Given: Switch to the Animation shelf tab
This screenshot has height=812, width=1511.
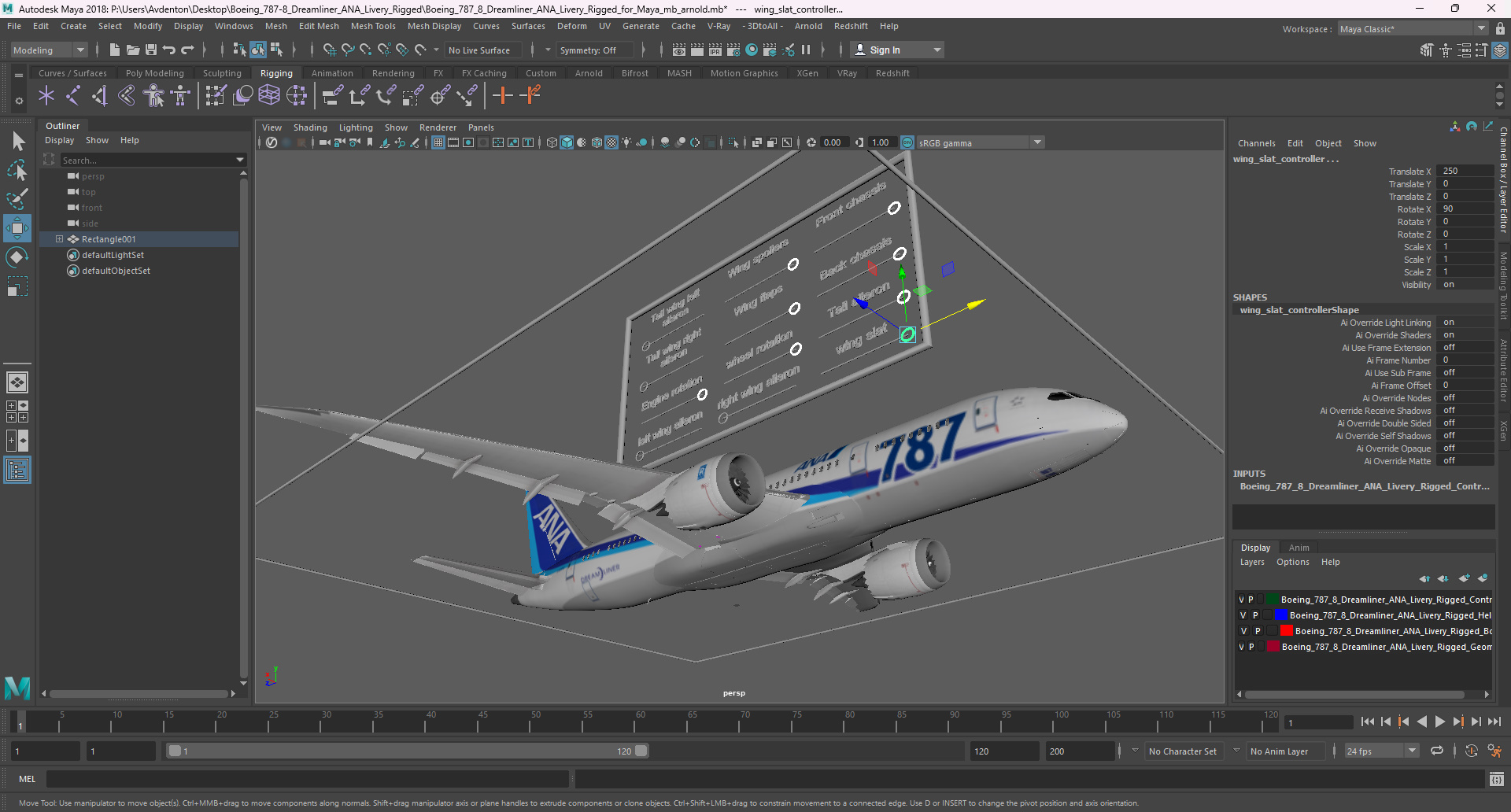Looking at the screenshot, I should pyautogui.click(x=332, y=73).
